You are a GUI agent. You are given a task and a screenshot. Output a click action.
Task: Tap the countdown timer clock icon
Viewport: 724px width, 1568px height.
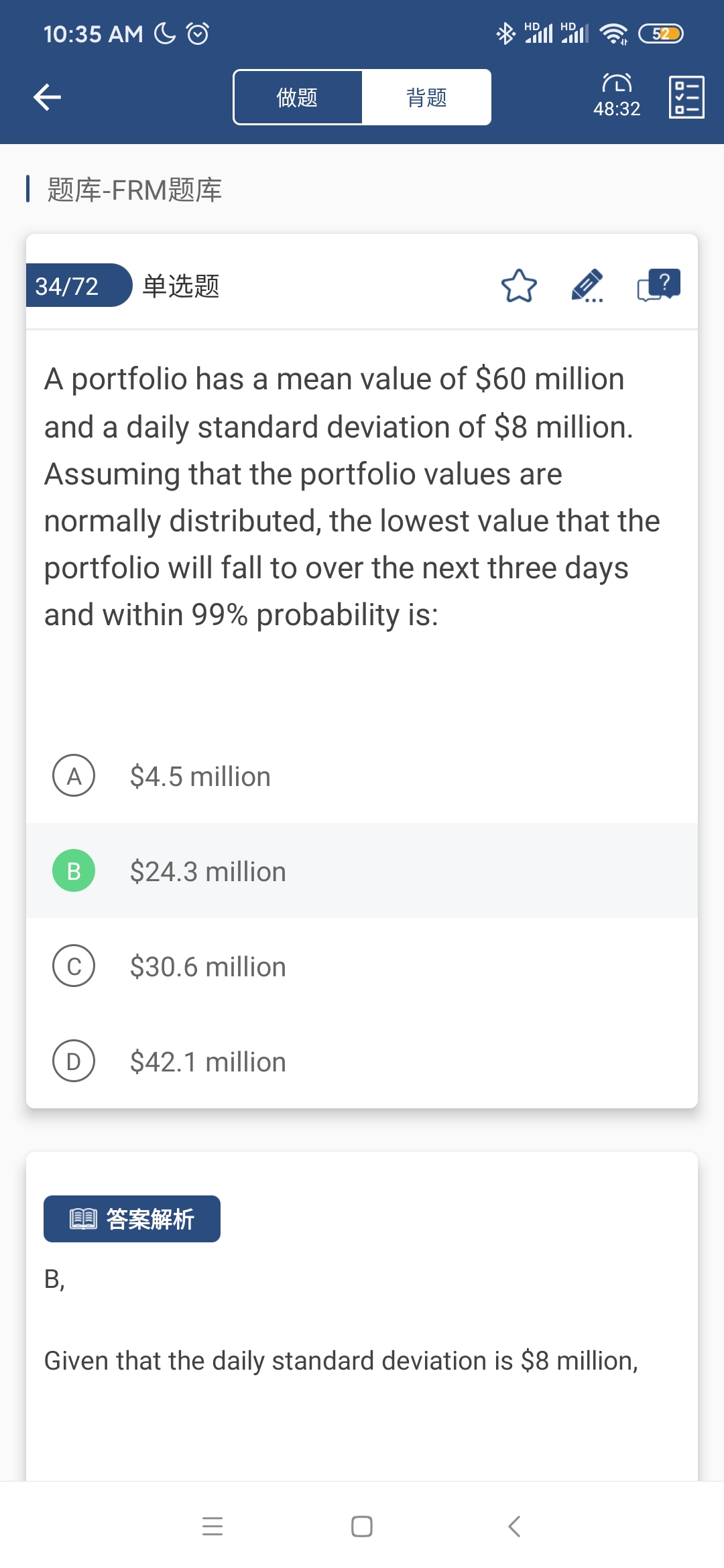(x=617, y=84)
